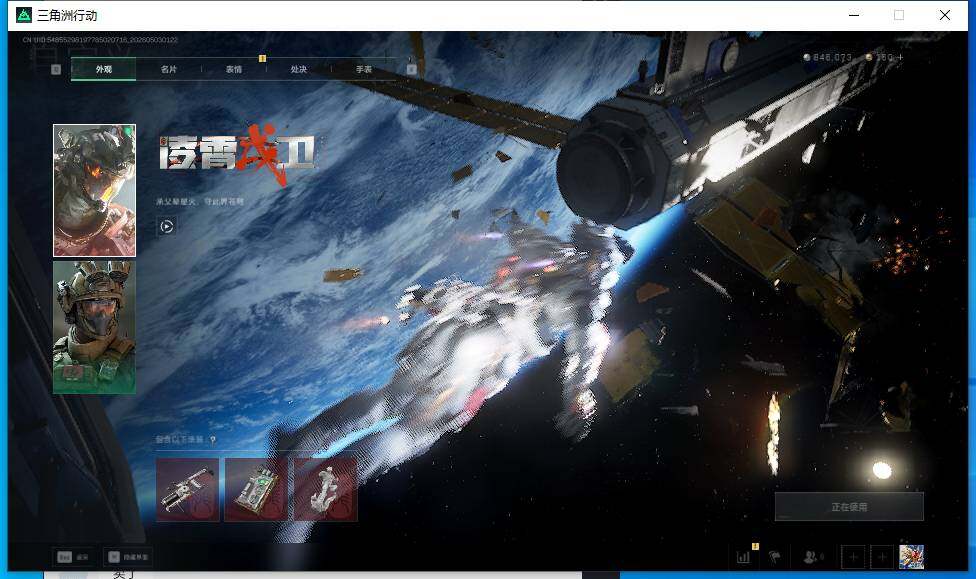Select the white charm item card
This screenshot has height=579, width=976.
pyautogui.click(x=326, y=489)
